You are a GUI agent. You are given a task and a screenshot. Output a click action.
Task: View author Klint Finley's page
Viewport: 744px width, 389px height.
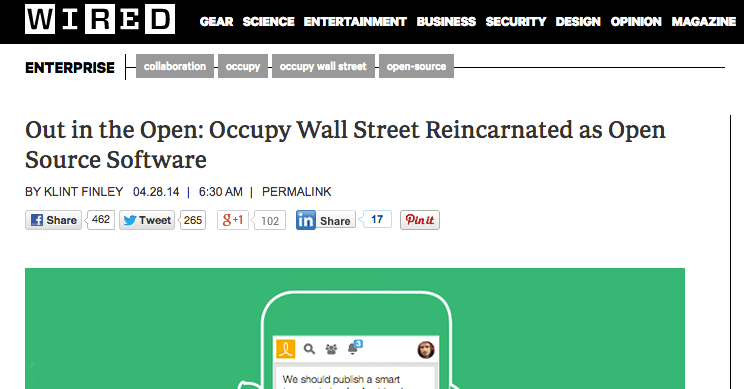[84, 192]
